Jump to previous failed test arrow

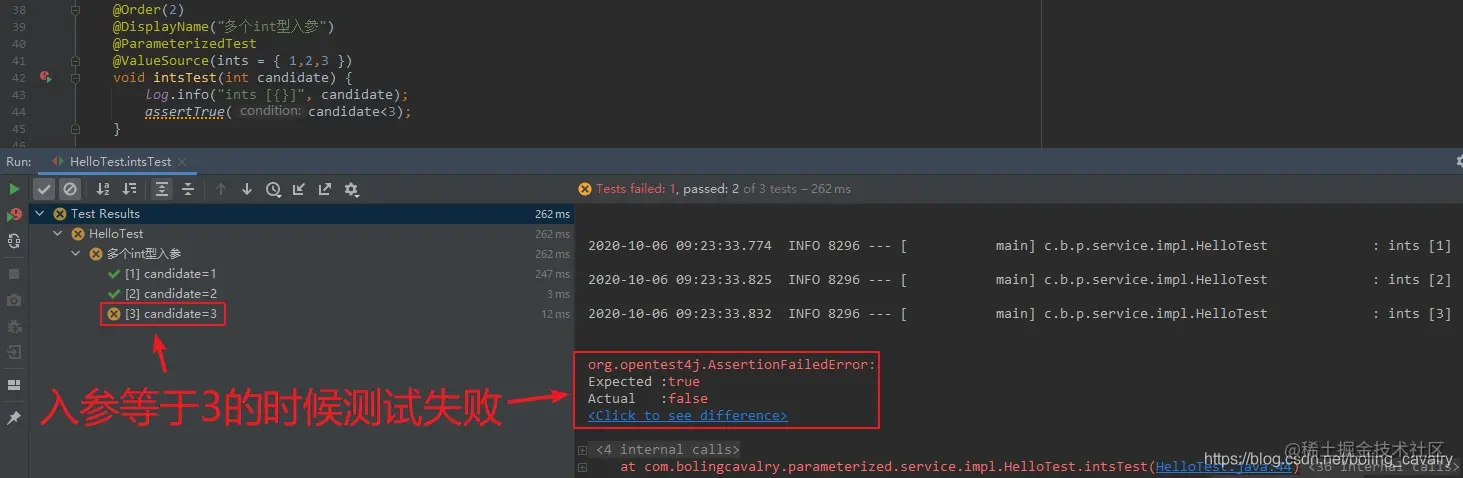221,189
